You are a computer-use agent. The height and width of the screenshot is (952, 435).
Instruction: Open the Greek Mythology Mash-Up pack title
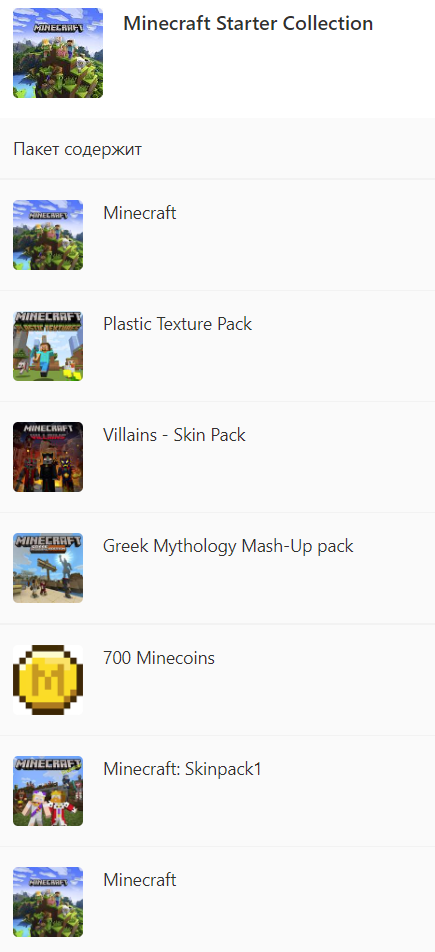coord(228,546)
